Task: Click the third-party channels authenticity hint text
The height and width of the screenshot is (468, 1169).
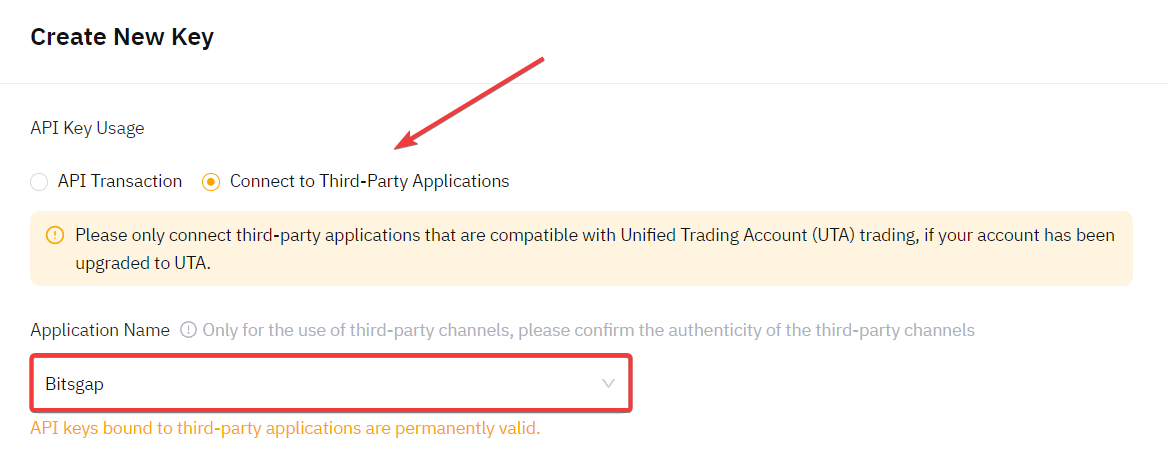Action: coord(588,330)
